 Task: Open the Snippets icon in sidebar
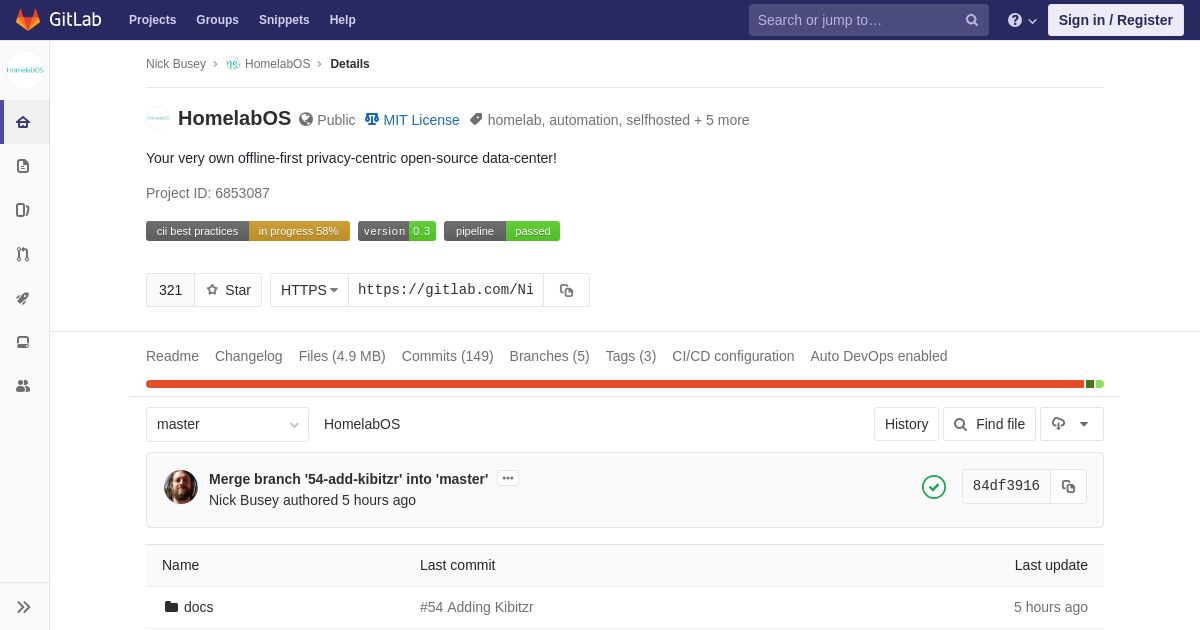click(x=23, y=342)
